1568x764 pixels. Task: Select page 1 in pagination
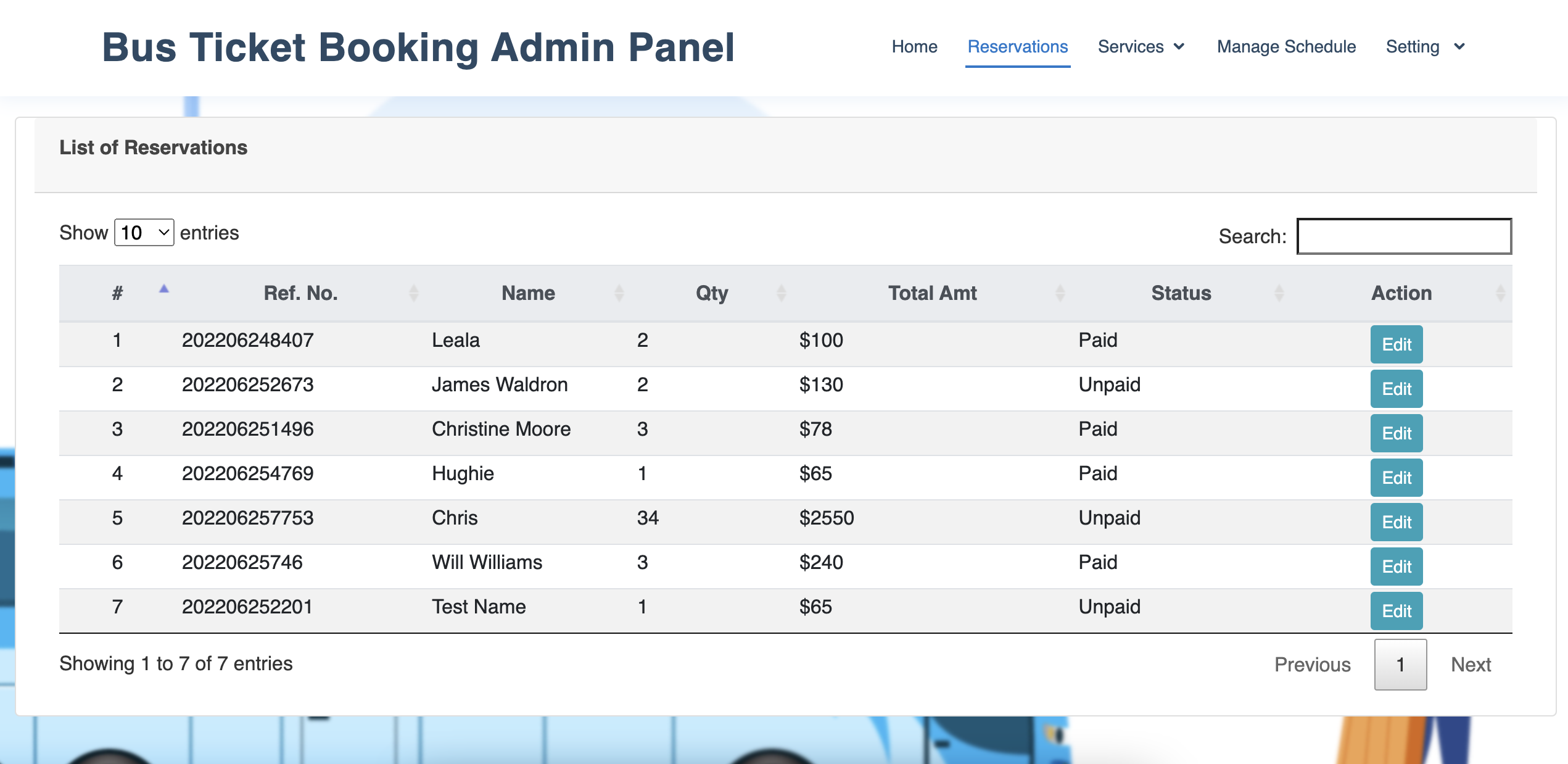click(1400, 665)
